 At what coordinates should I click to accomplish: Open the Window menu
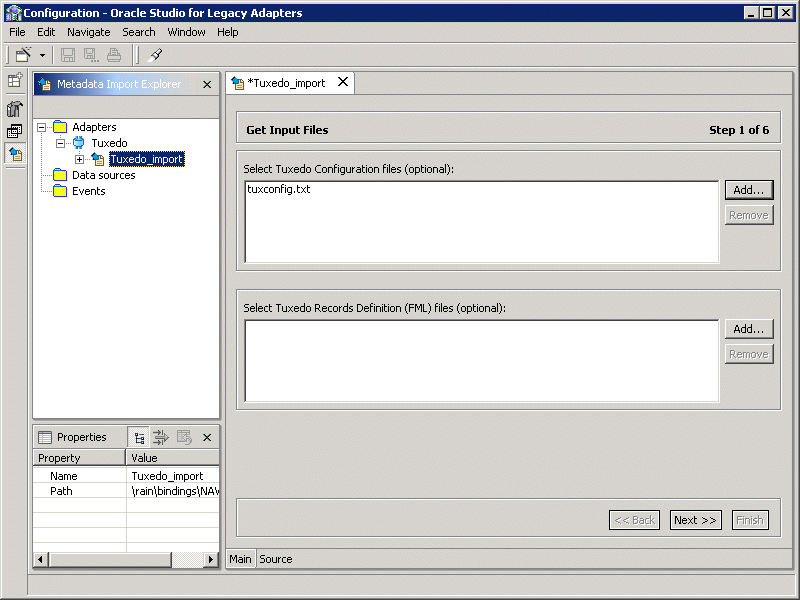(186, 32)
